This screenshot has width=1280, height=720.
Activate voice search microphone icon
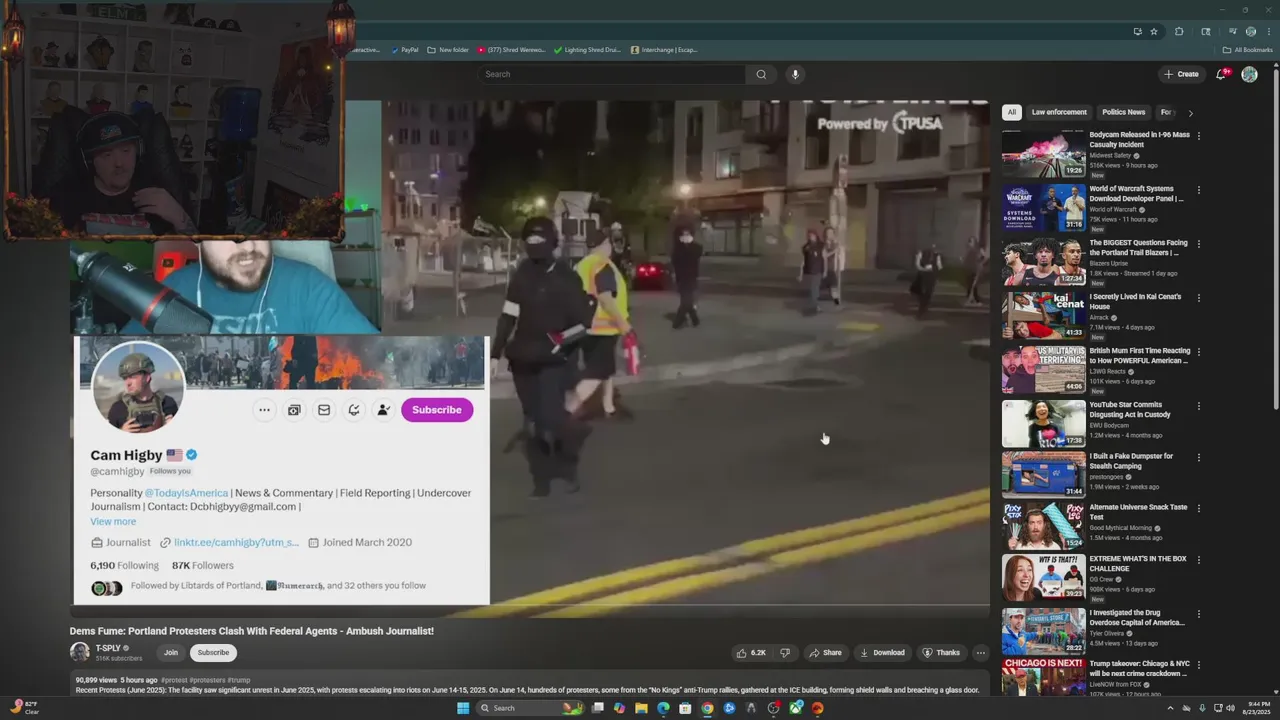pos(795,74)
